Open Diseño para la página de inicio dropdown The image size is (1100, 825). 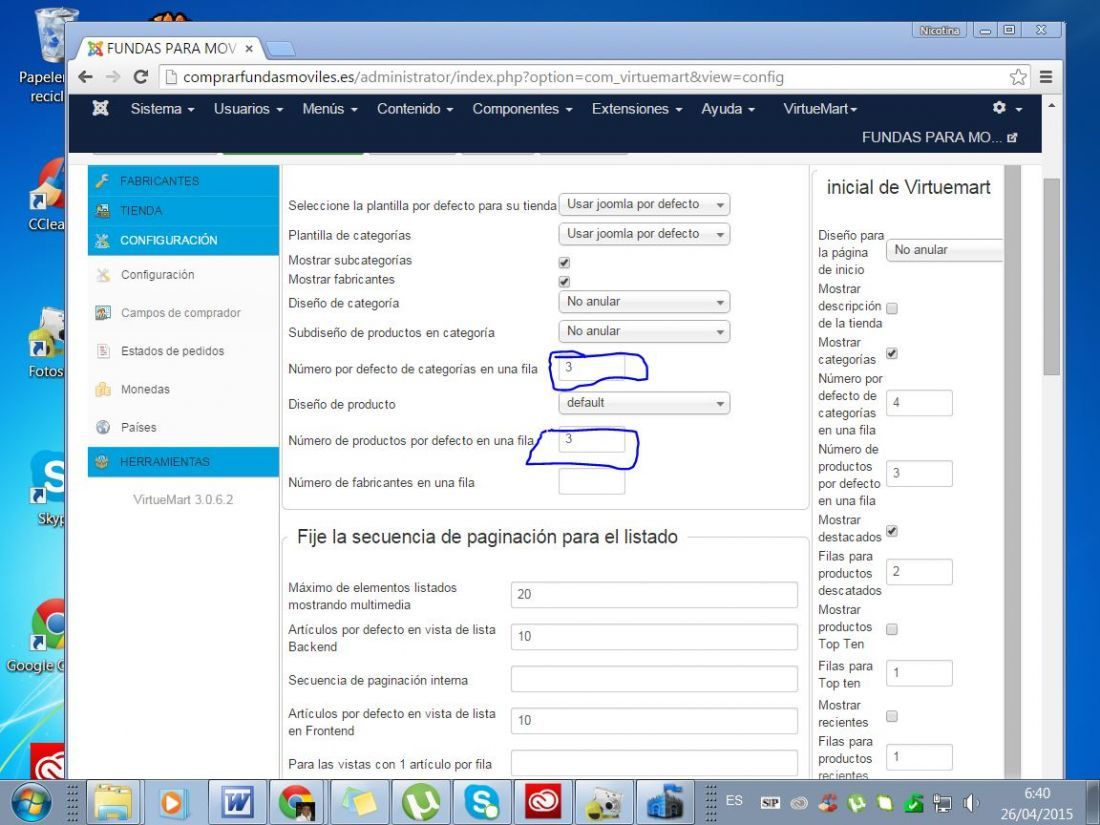(944, 250)
